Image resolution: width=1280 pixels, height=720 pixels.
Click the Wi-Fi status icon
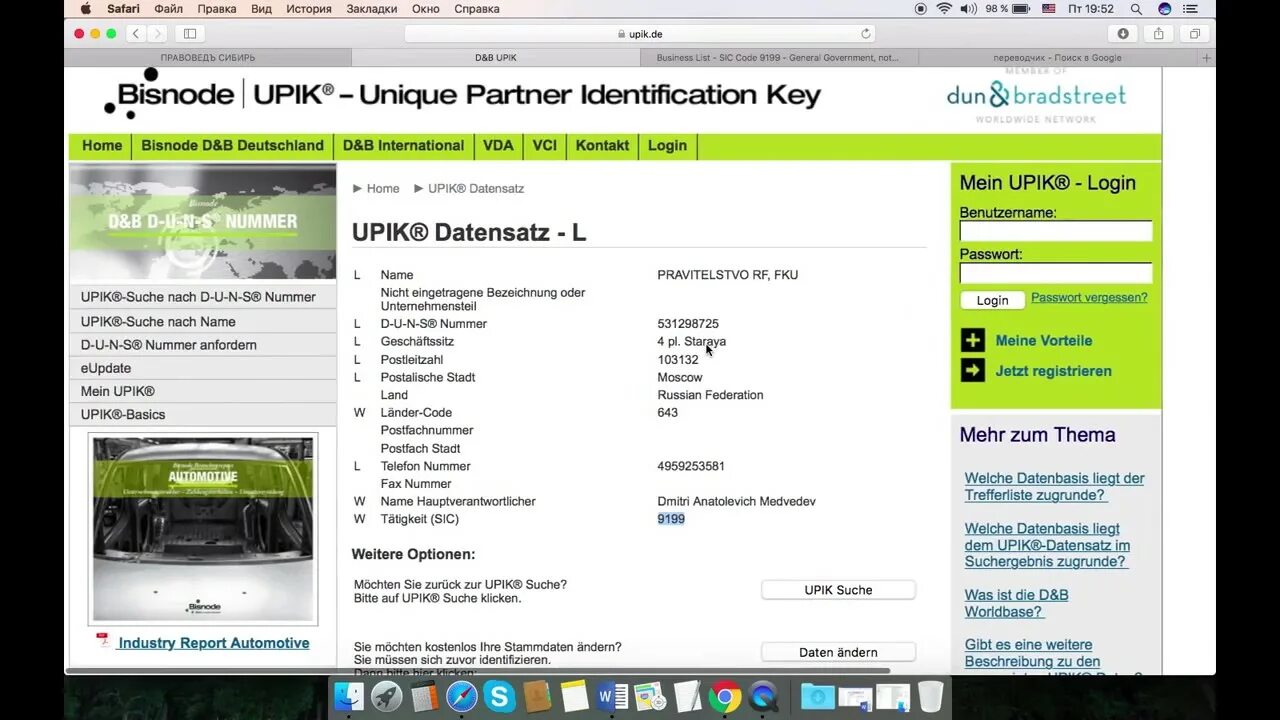pos(944,9)
